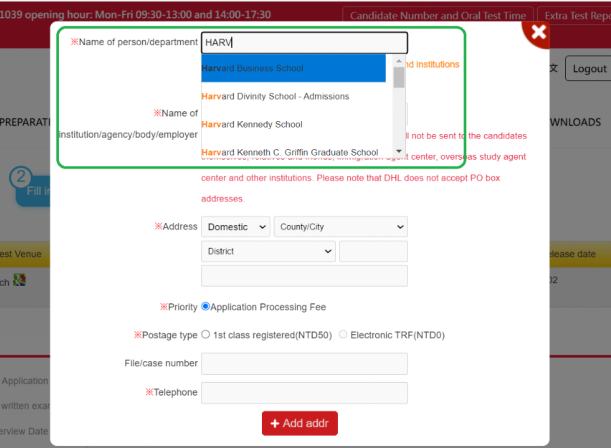
Task: Choose Harvard Divinity School - Admissions option
Action: pos(293,96)
